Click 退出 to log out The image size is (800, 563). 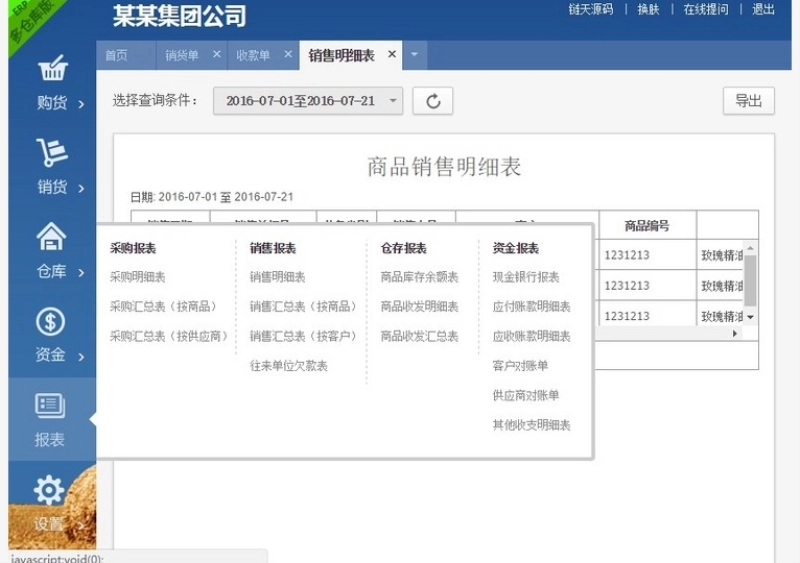(x=763, y=9)
